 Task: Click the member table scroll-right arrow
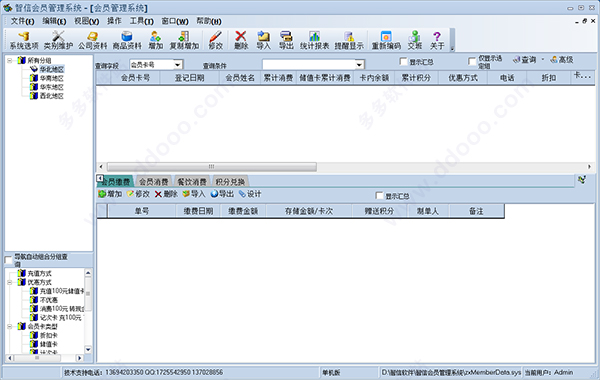[589, 166]
